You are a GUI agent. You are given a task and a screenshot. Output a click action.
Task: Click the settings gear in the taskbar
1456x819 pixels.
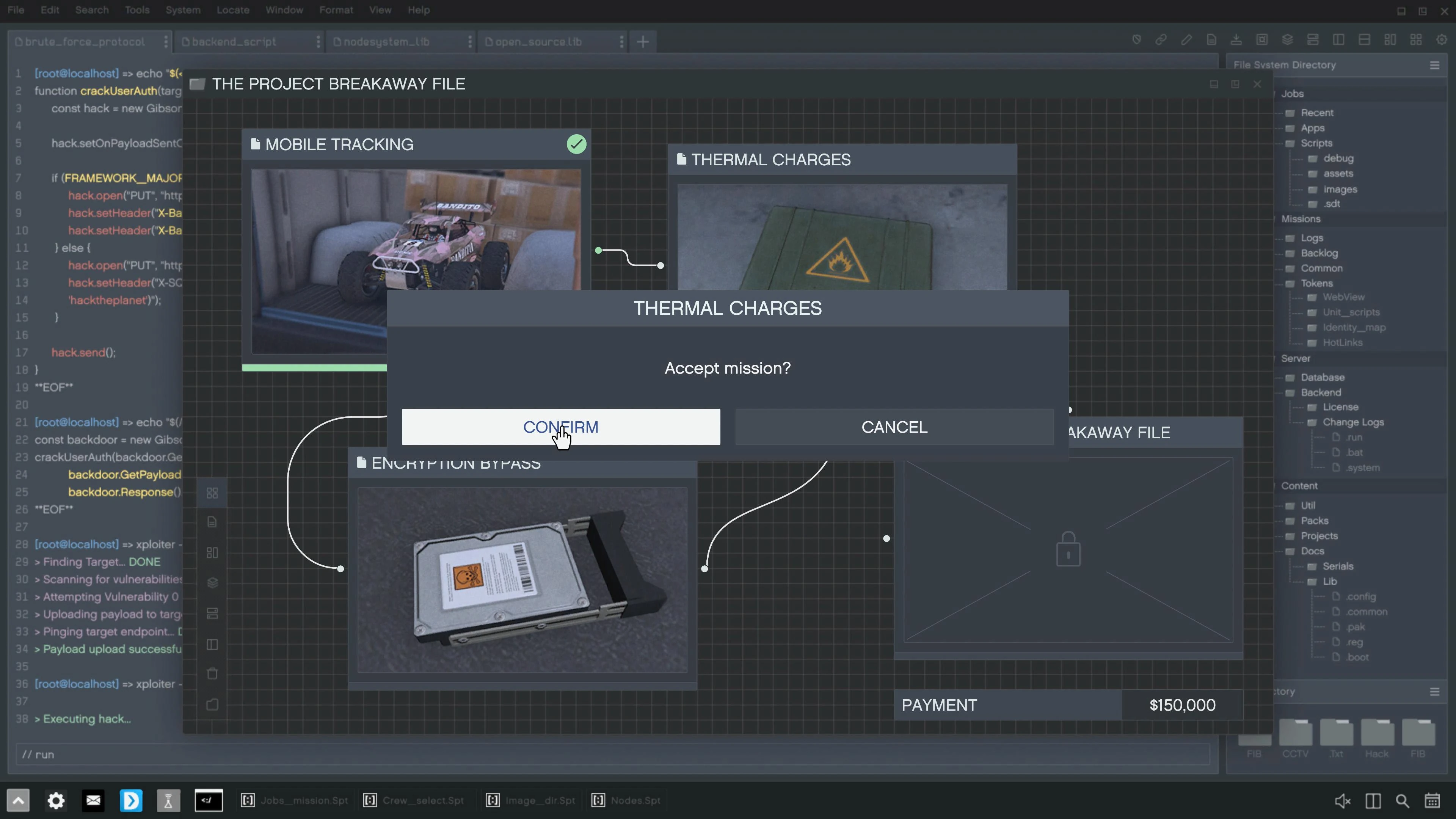click(55, 800)
